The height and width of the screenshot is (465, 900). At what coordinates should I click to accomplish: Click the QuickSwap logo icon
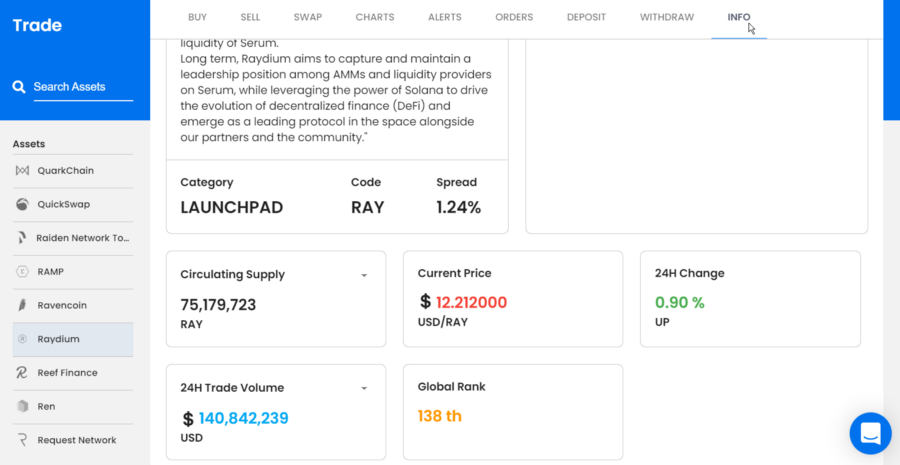tap(22, 204)
